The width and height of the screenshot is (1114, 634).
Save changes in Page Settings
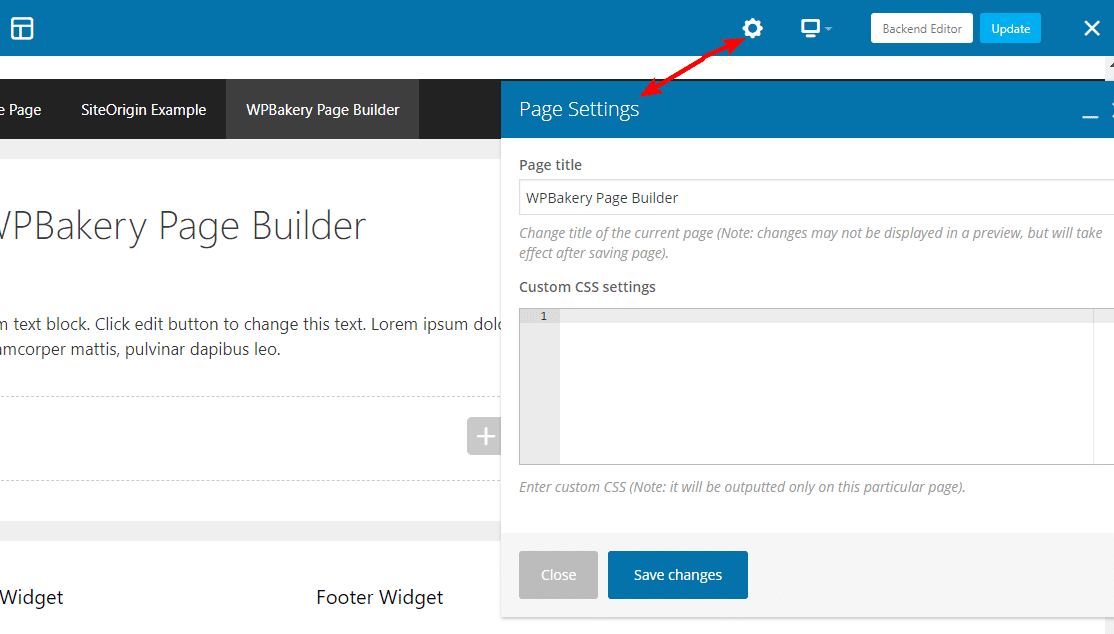click(677, 574)
